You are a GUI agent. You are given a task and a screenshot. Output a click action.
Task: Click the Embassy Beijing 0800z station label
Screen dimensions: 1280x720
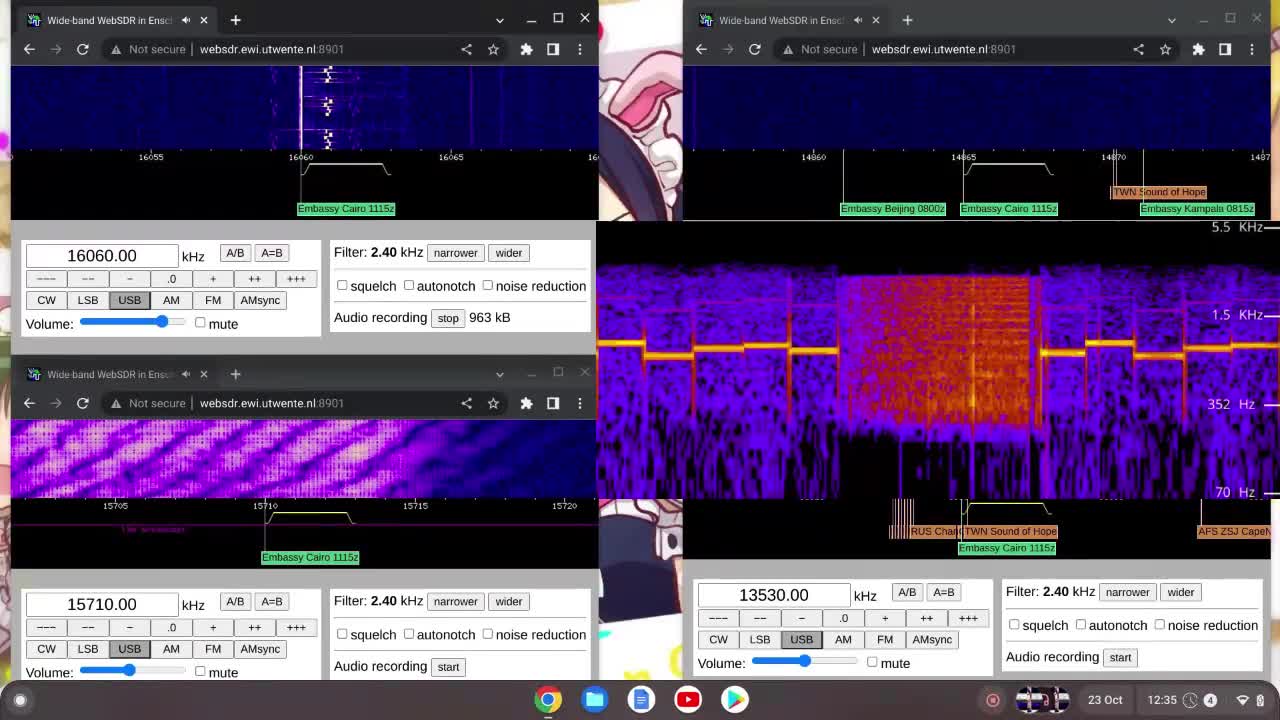point(892,208)
